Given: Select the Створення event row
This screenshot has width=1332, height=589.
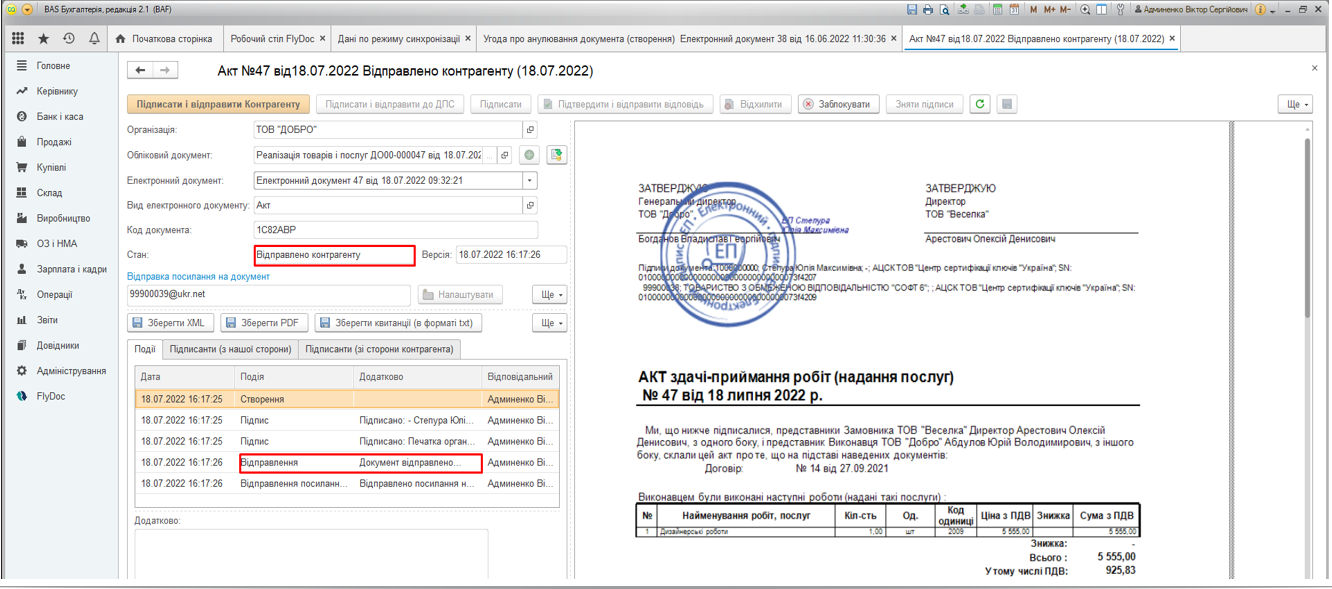Looking at the screenshot, I should [x=347, y=399].
